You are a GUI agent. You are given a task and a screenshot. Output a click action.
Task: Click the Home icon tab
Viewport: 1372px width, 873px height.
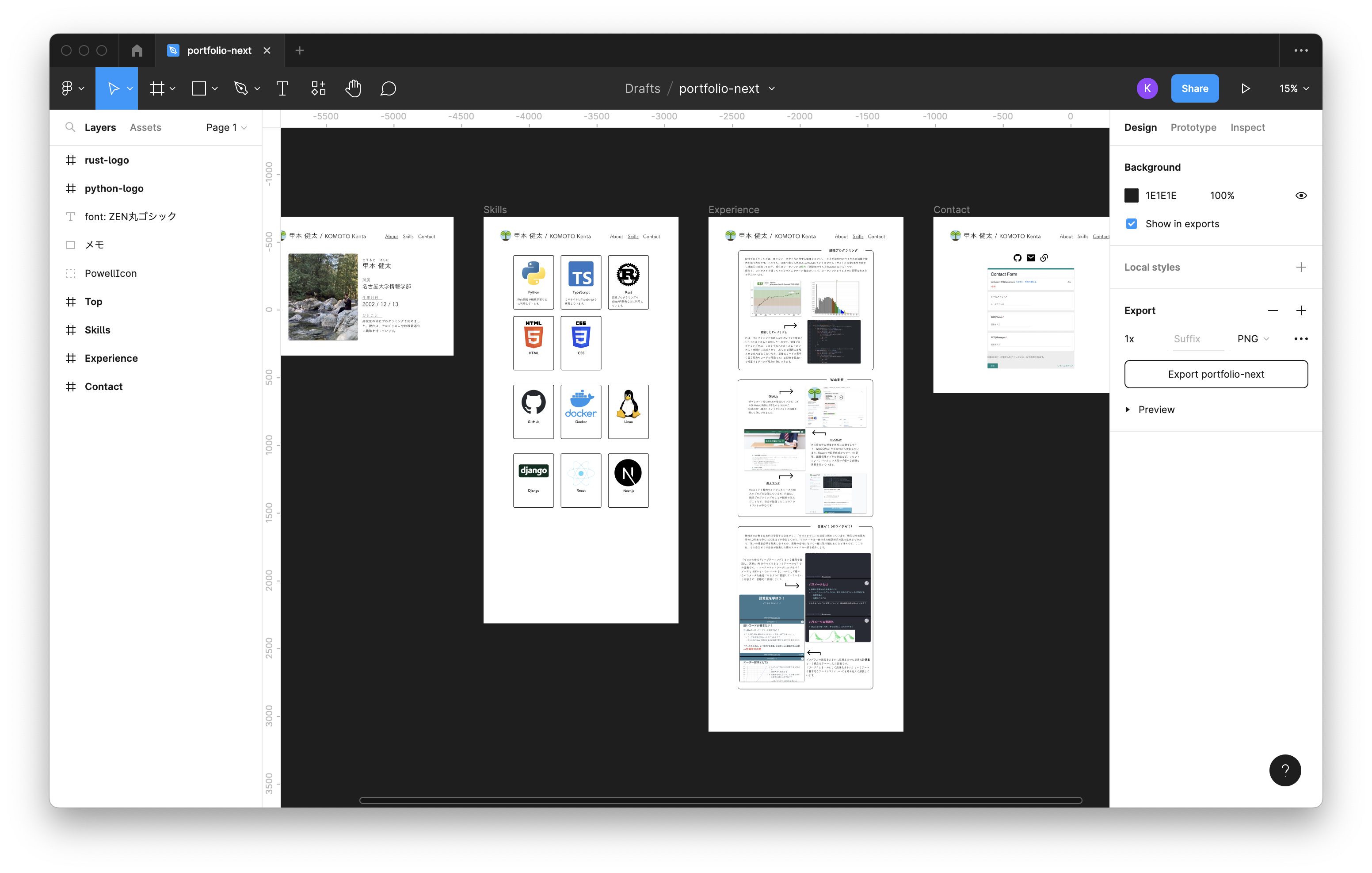137,50
